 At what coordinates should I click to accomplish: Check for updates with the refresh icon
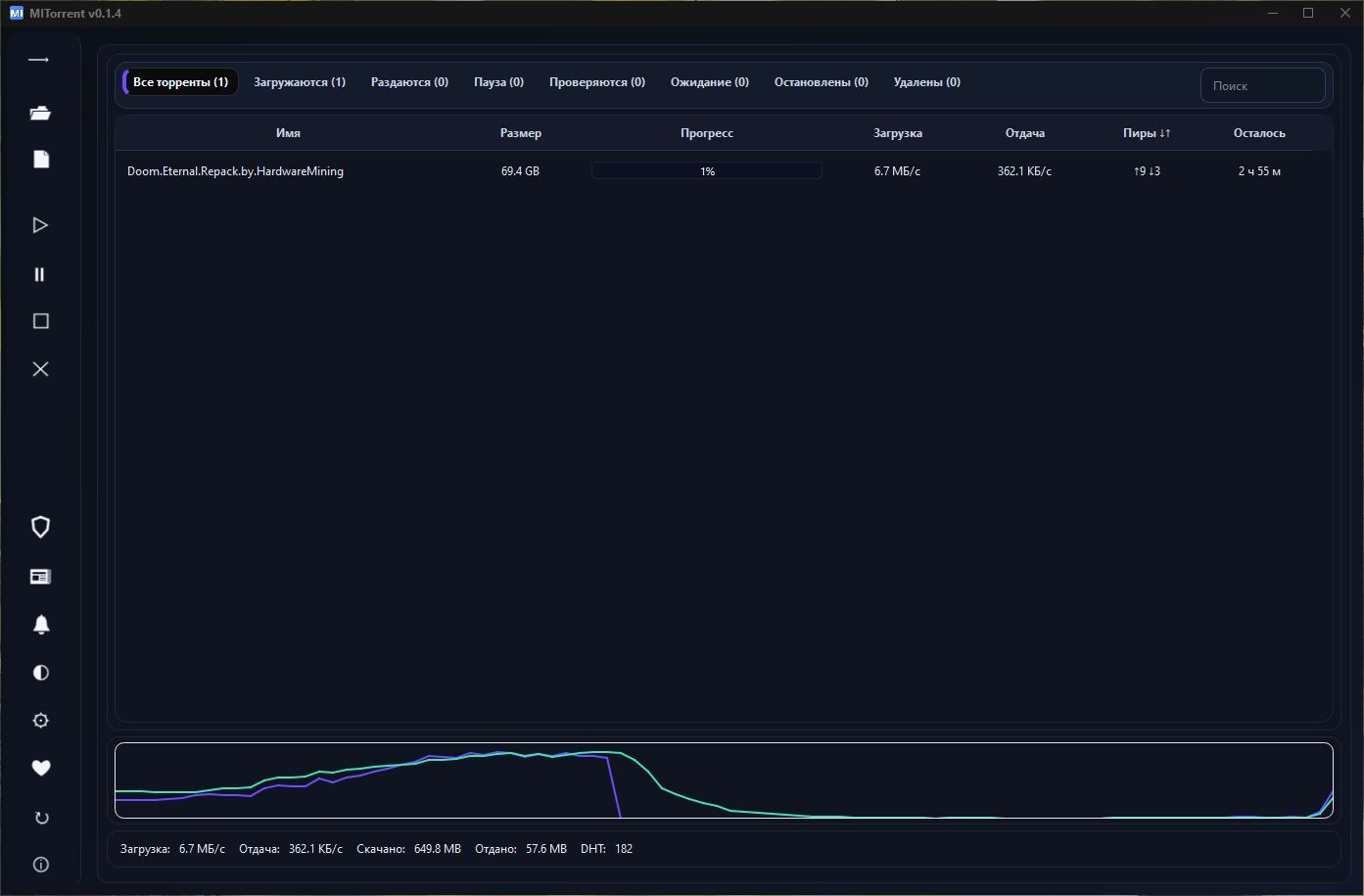tap(40, 818)
